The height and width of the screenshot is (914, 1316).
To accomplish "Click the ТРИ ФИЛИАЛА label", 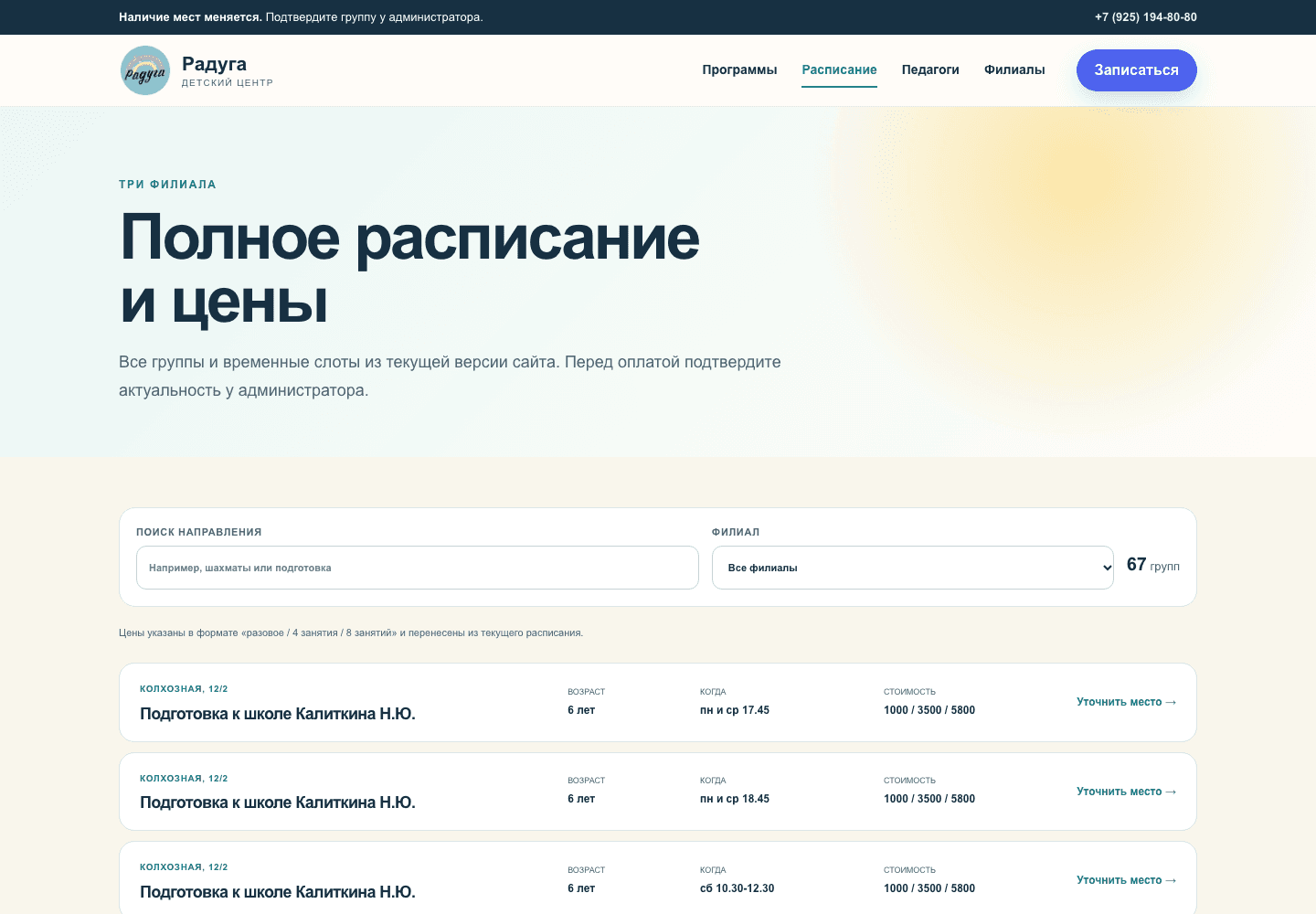I will coord(167,185).
